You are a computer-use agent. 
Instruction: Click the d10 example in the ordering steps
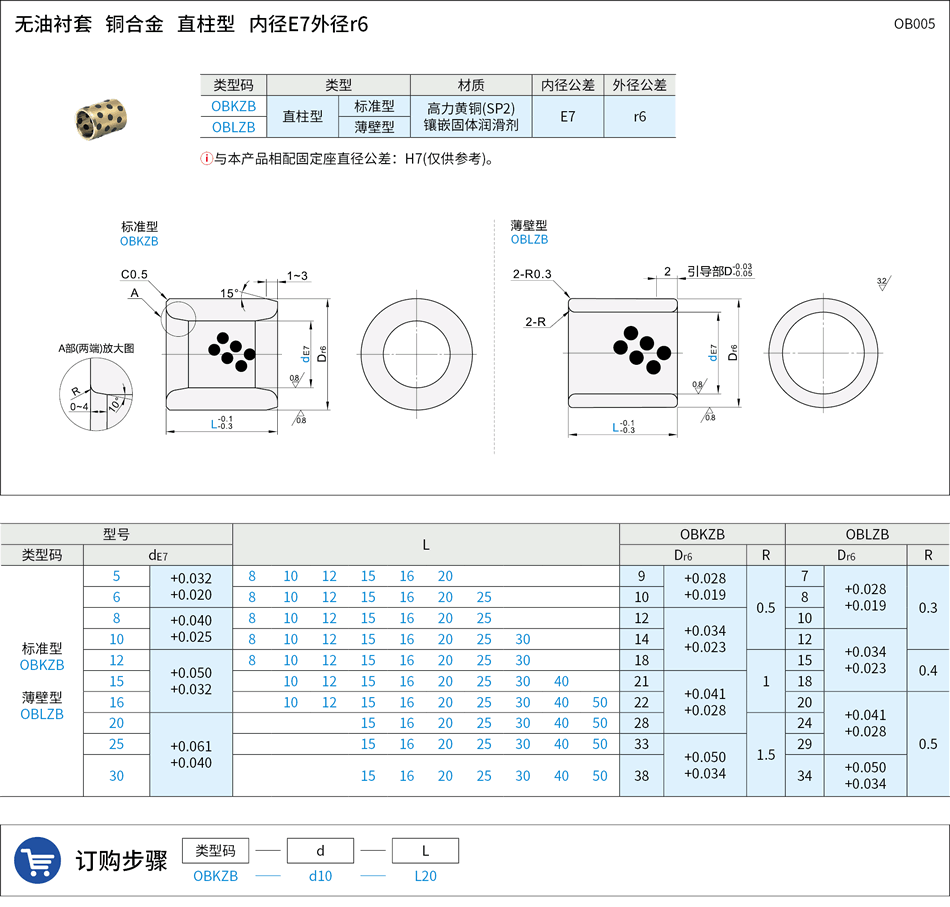[321, 876]
